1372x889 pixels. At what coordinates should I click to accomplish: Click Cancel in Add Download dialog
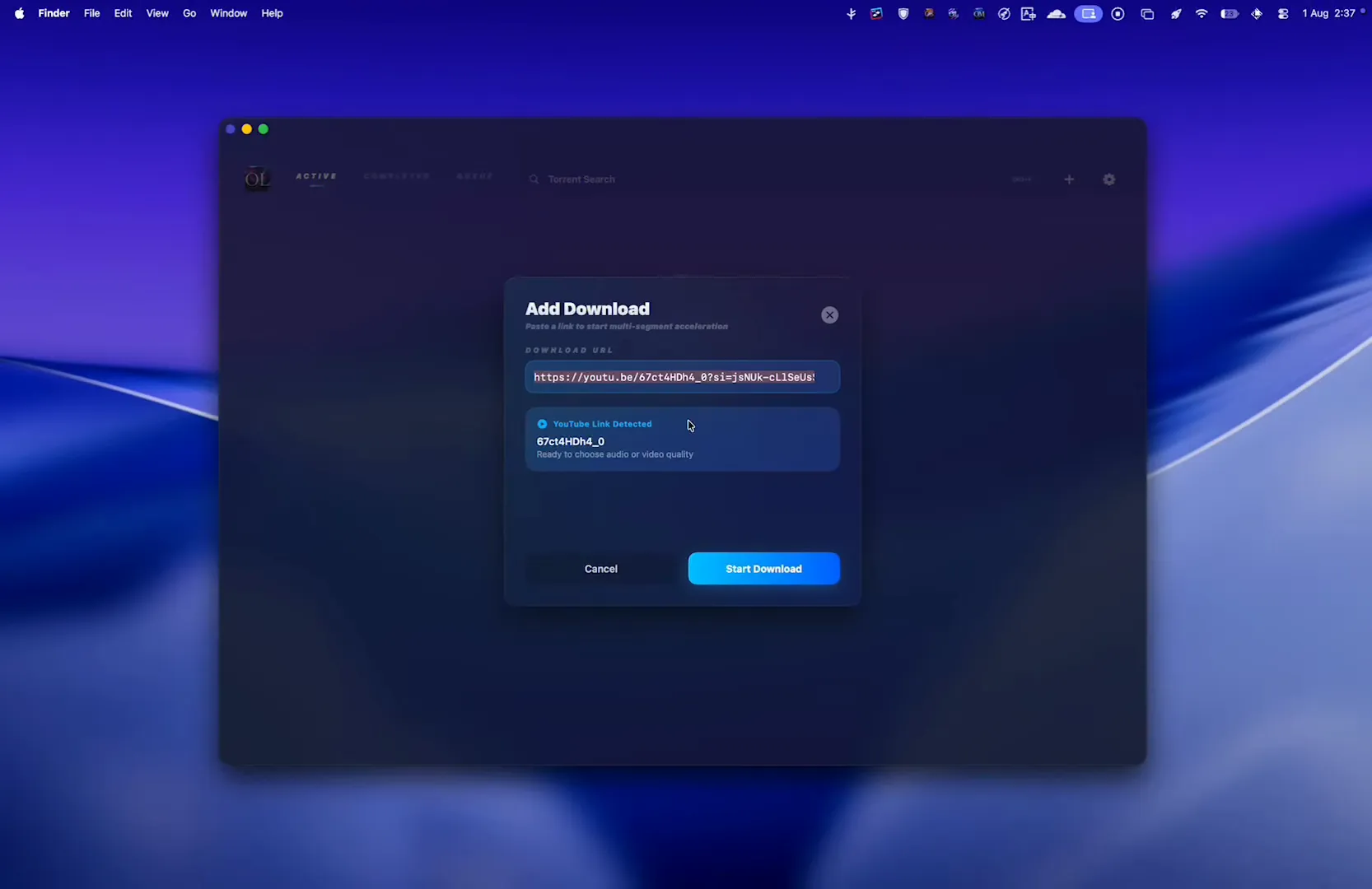(x=601, y=569)
